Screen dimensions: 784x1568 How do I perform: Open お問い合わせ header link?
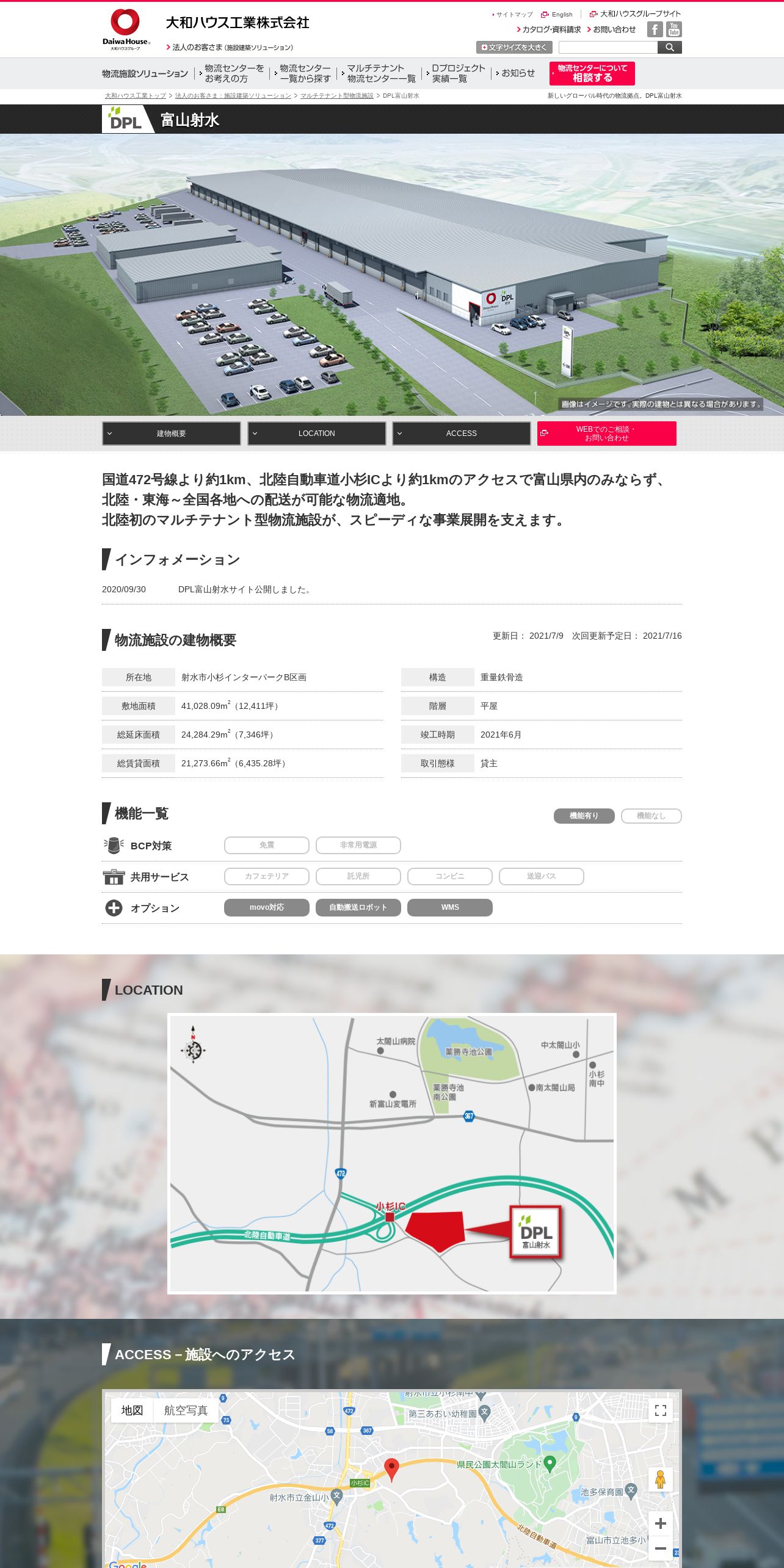611,29
